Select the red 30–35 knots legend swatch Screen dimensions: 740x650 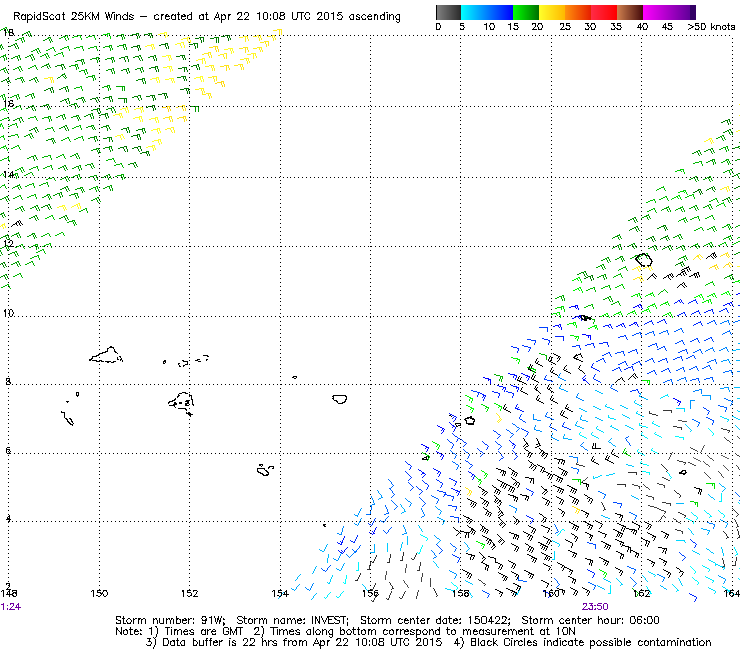click(604, 12)
